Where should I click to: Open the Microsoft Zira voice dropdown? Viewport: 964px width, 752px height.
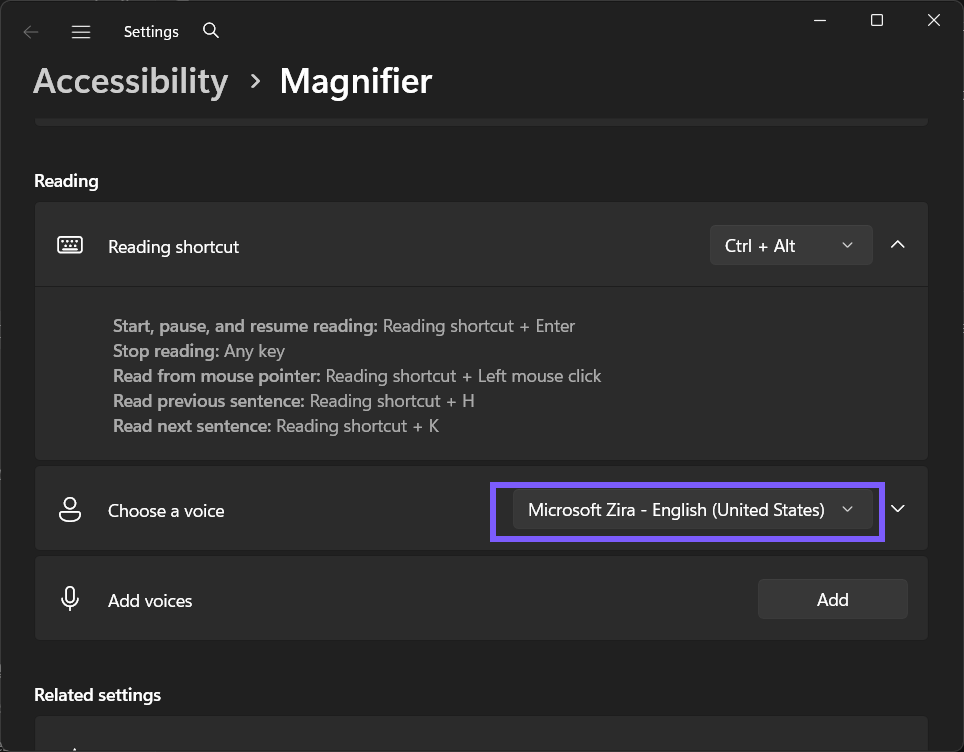pos(693,510)
